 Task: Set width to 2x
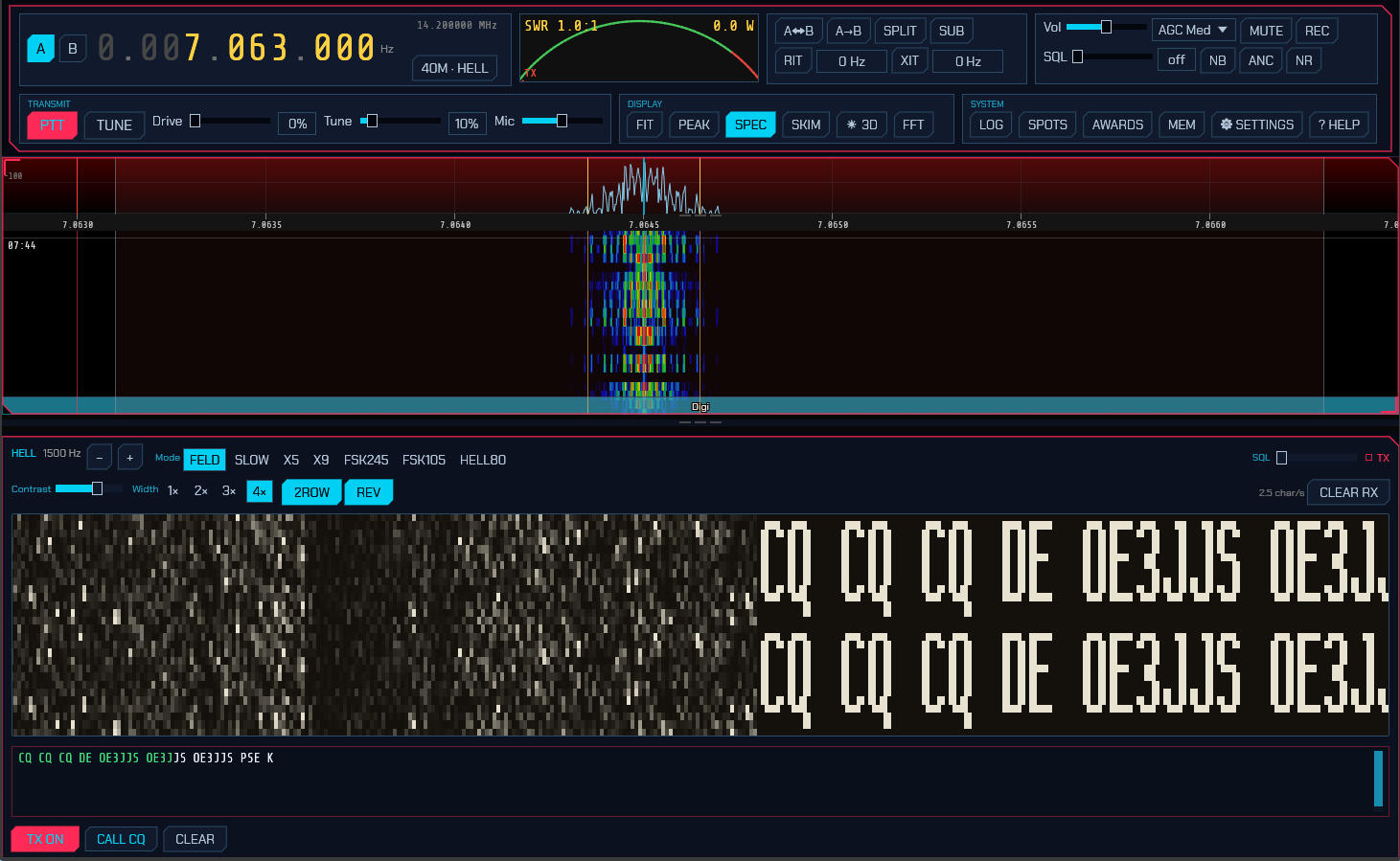click(x=201, y=490)
